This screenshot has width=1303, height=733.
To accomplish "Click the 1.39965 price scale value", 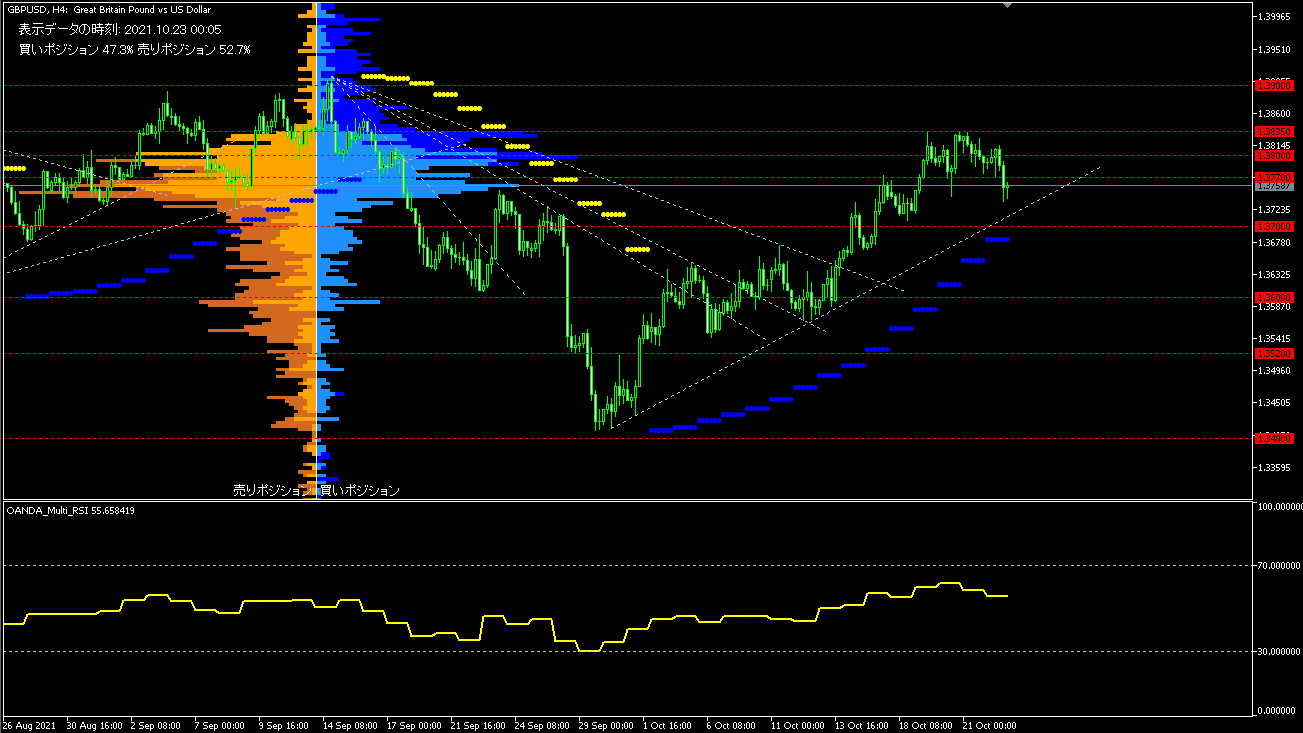I will 1274,16.
